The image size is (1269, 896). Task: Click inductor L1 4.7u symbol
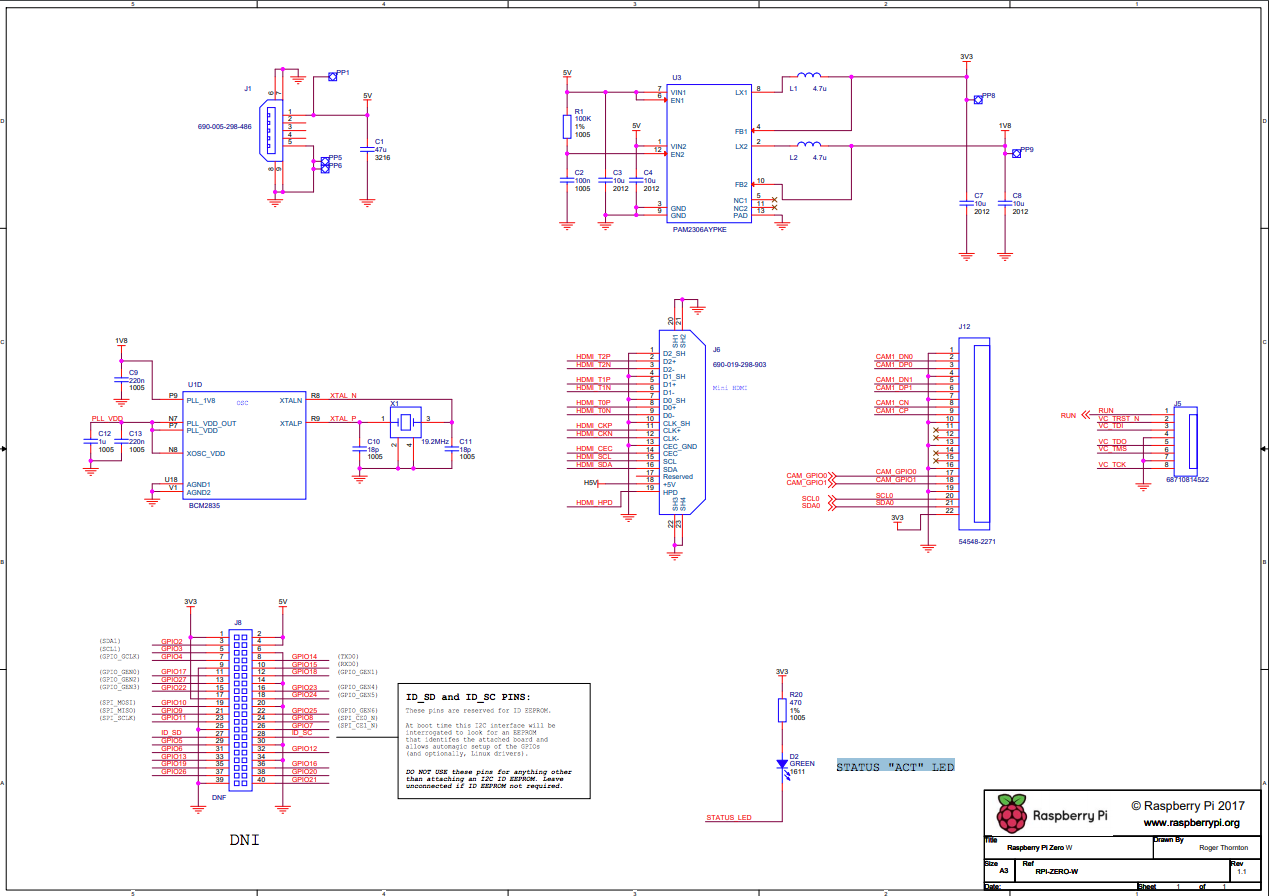pyautogui.click(x=808, y=76)
